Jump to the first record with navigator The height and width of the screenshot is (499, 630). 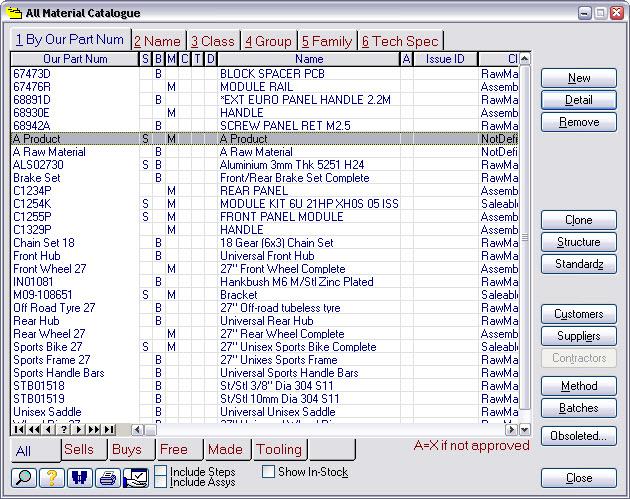18,429
